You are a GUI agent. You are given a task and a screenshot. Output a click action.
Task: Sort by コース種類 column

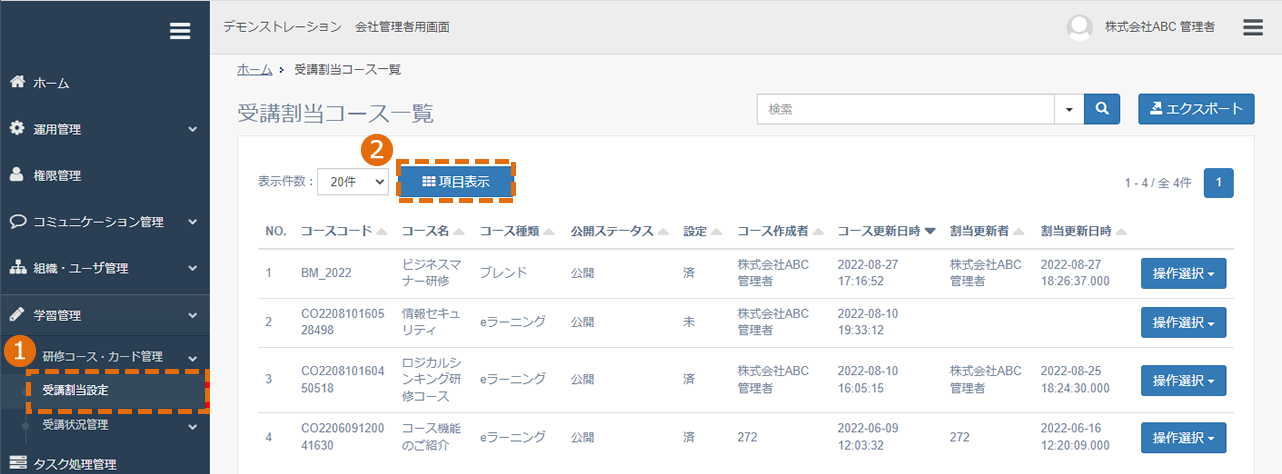[x=516, y=231]
